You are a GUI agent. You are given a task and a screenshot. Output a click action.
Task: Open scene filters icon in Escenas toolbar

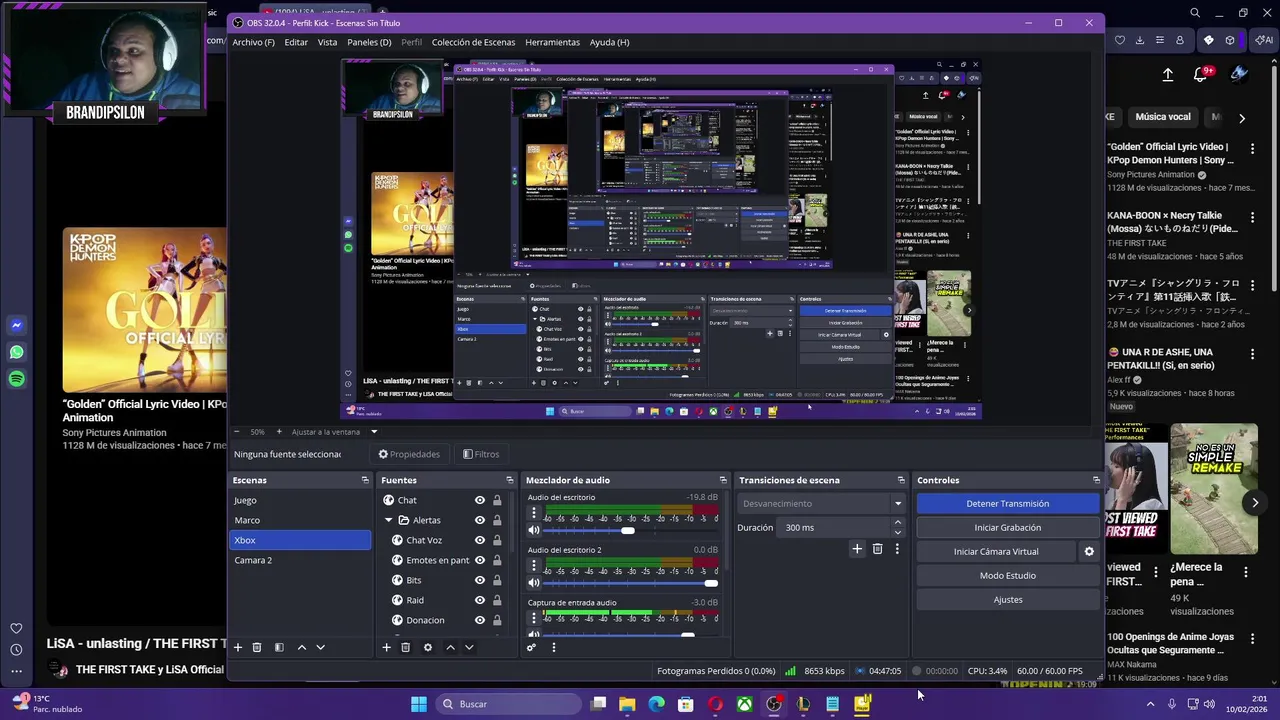pos(279,647)
